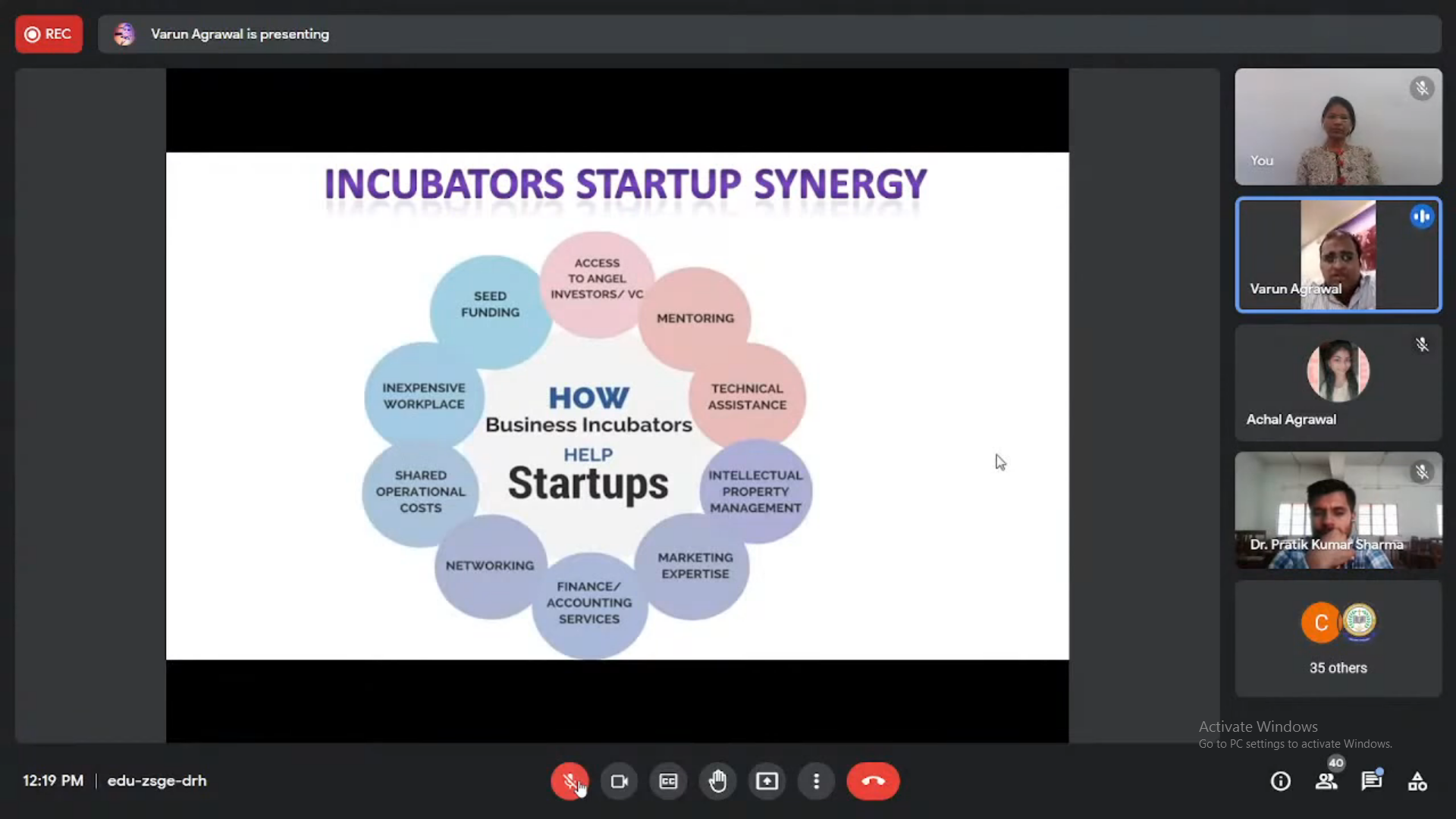Screen dimensions: 1456x819
Task: Open chat with everyone icon
Action: (1371, 781)
